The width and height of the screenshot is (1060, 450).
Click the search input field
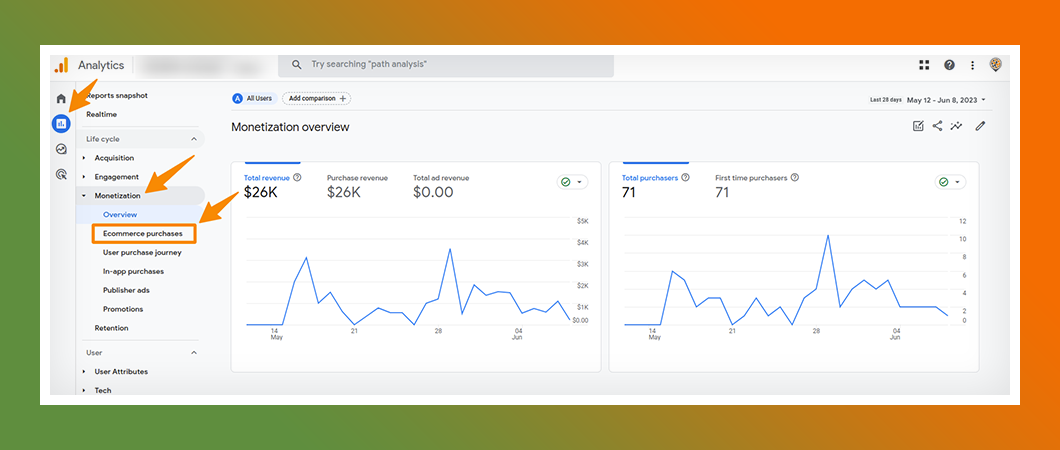[450, 65]
